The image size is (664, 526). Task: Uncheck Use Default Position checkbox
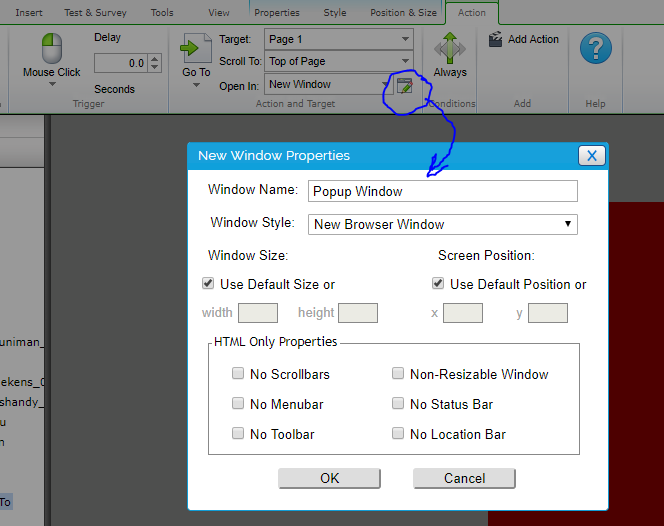coord(438,283)
